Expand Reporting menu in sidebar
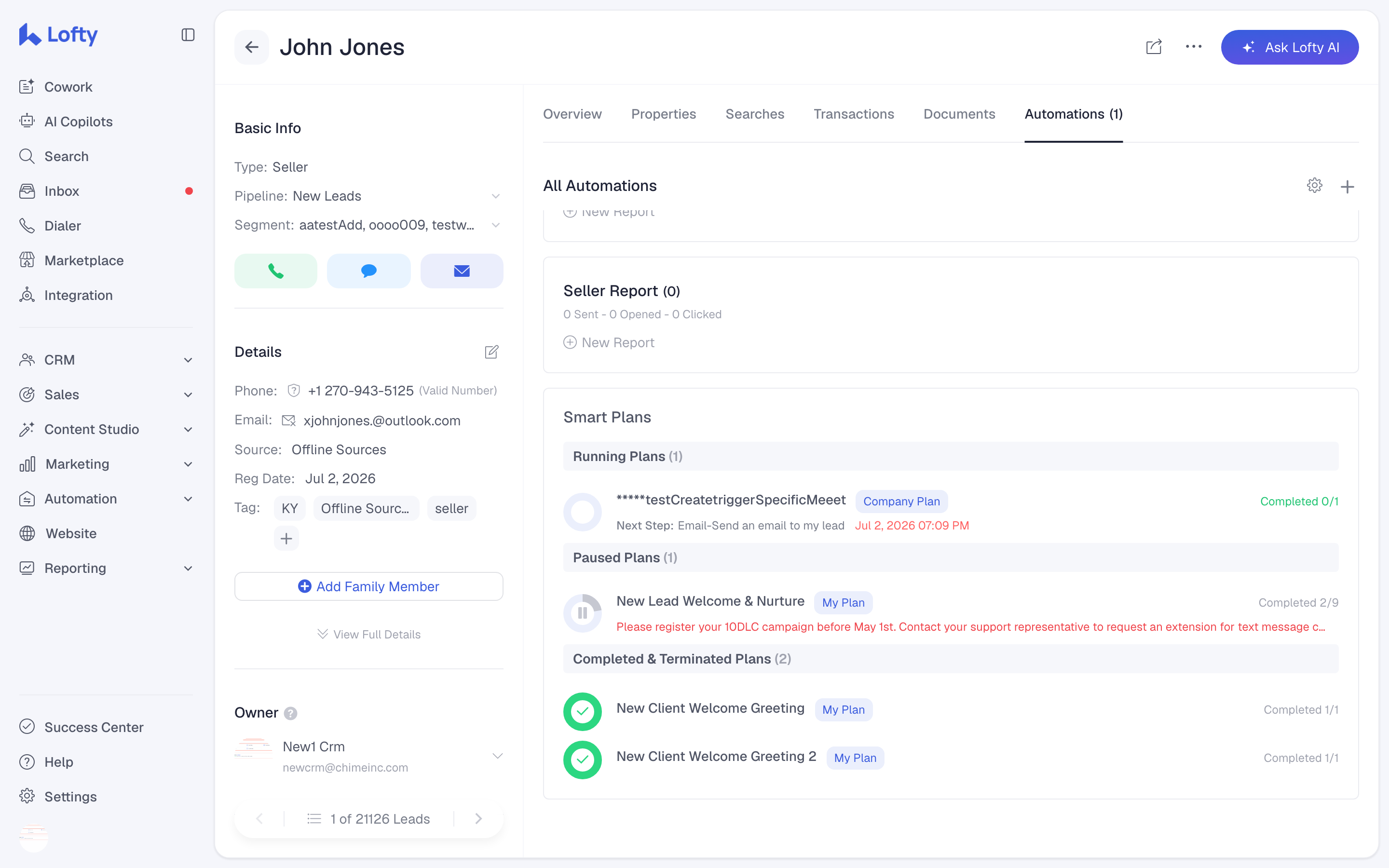Screen dimensions: 1389x868 [x=106, y=569]
